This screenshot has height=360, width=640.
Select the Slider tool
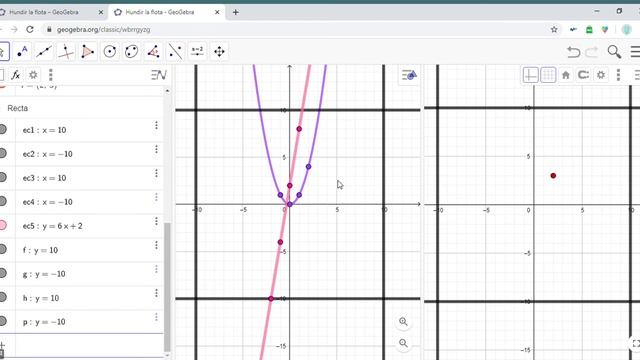click(x=197, y=52)
